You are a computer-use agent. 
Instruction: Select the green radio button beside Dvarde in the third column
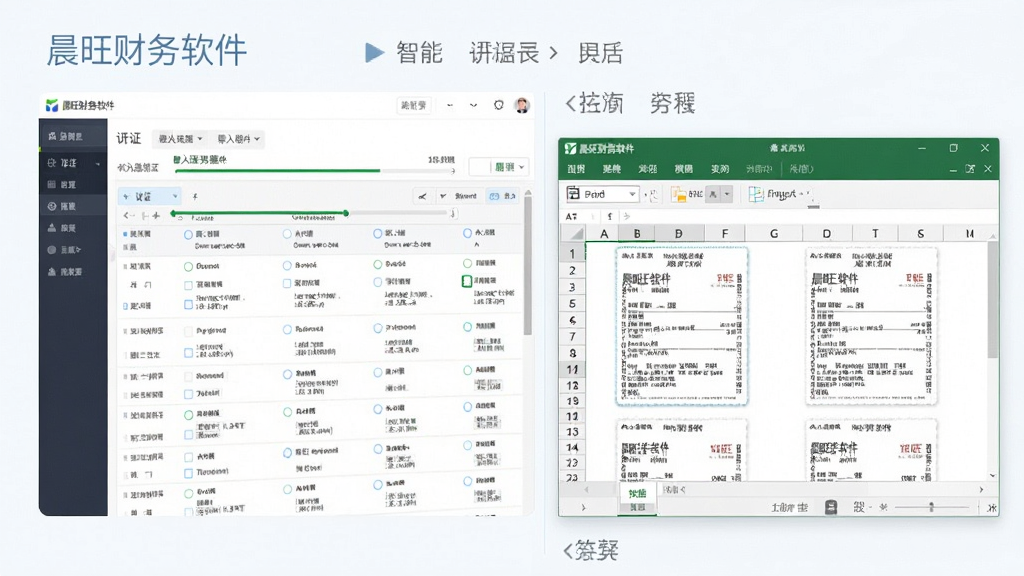[377, 264]
